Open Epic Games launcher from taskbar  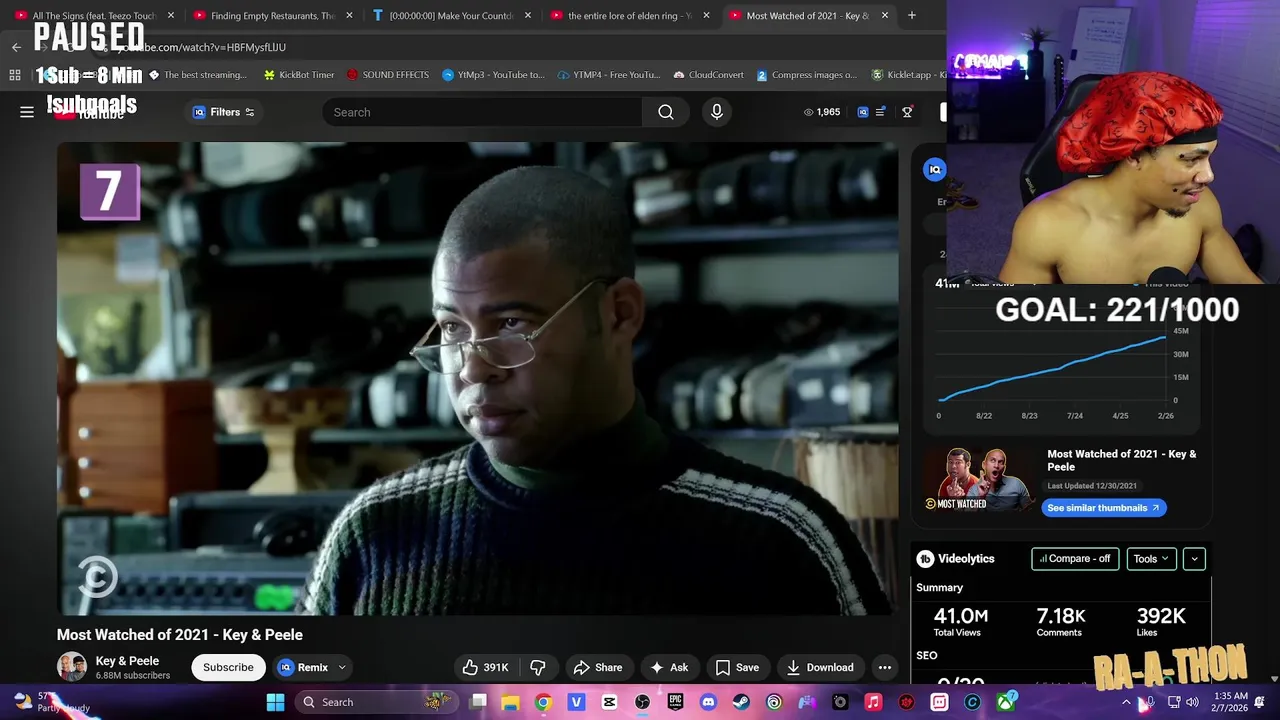pyautogui.click(x=675, y=702)
